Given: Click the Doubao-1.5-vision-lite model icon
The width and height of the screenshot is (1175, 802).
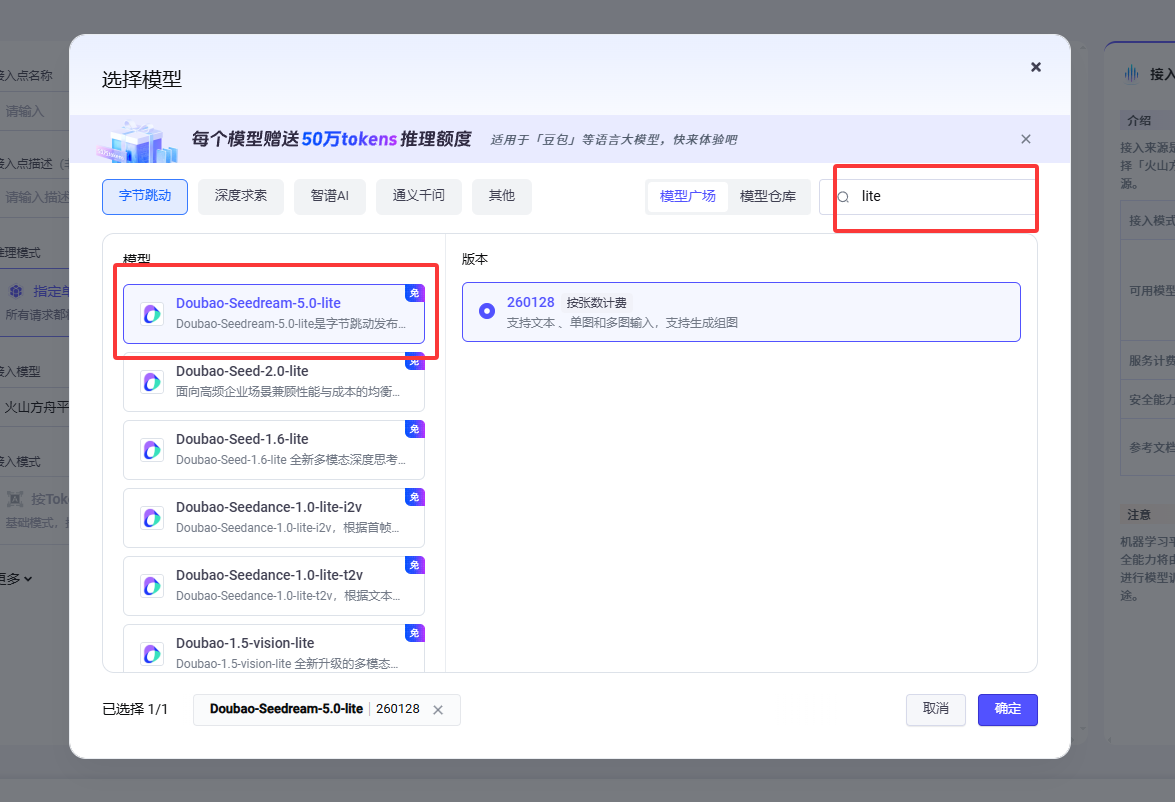Looking at the screenshot, I should click(x=152, y=653).
